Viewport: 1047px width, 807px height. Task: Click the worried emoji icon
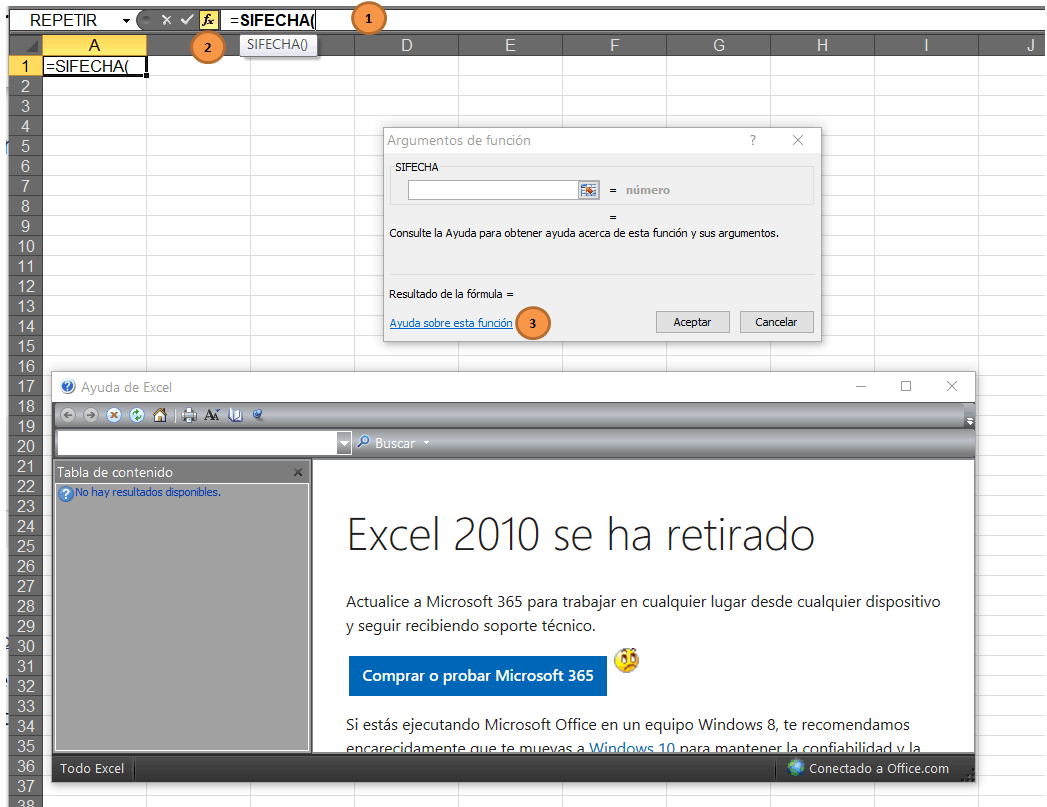pos(626,660)
